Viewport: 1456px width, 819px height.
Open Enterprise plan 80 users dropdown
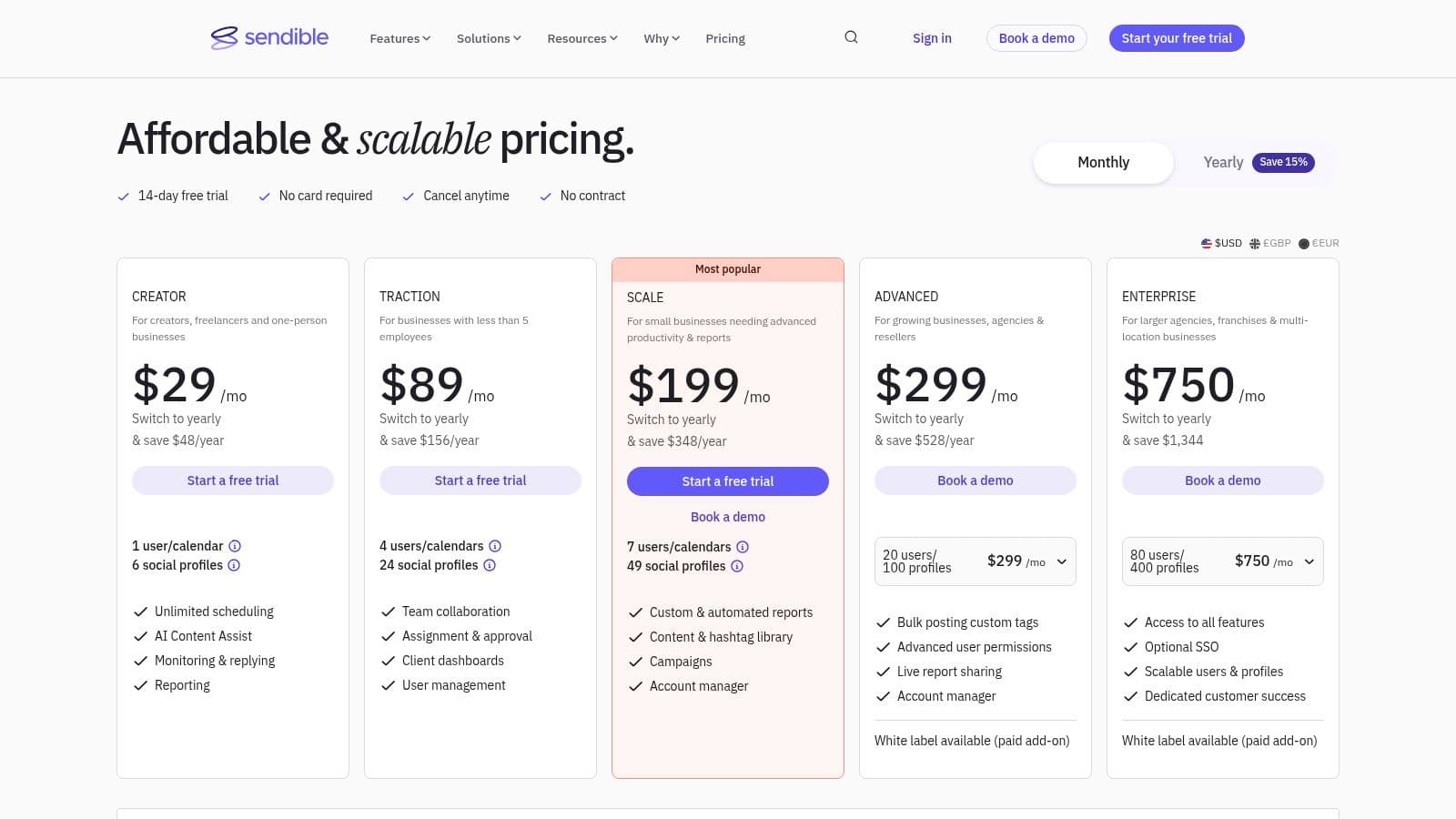pos(1222,561)
